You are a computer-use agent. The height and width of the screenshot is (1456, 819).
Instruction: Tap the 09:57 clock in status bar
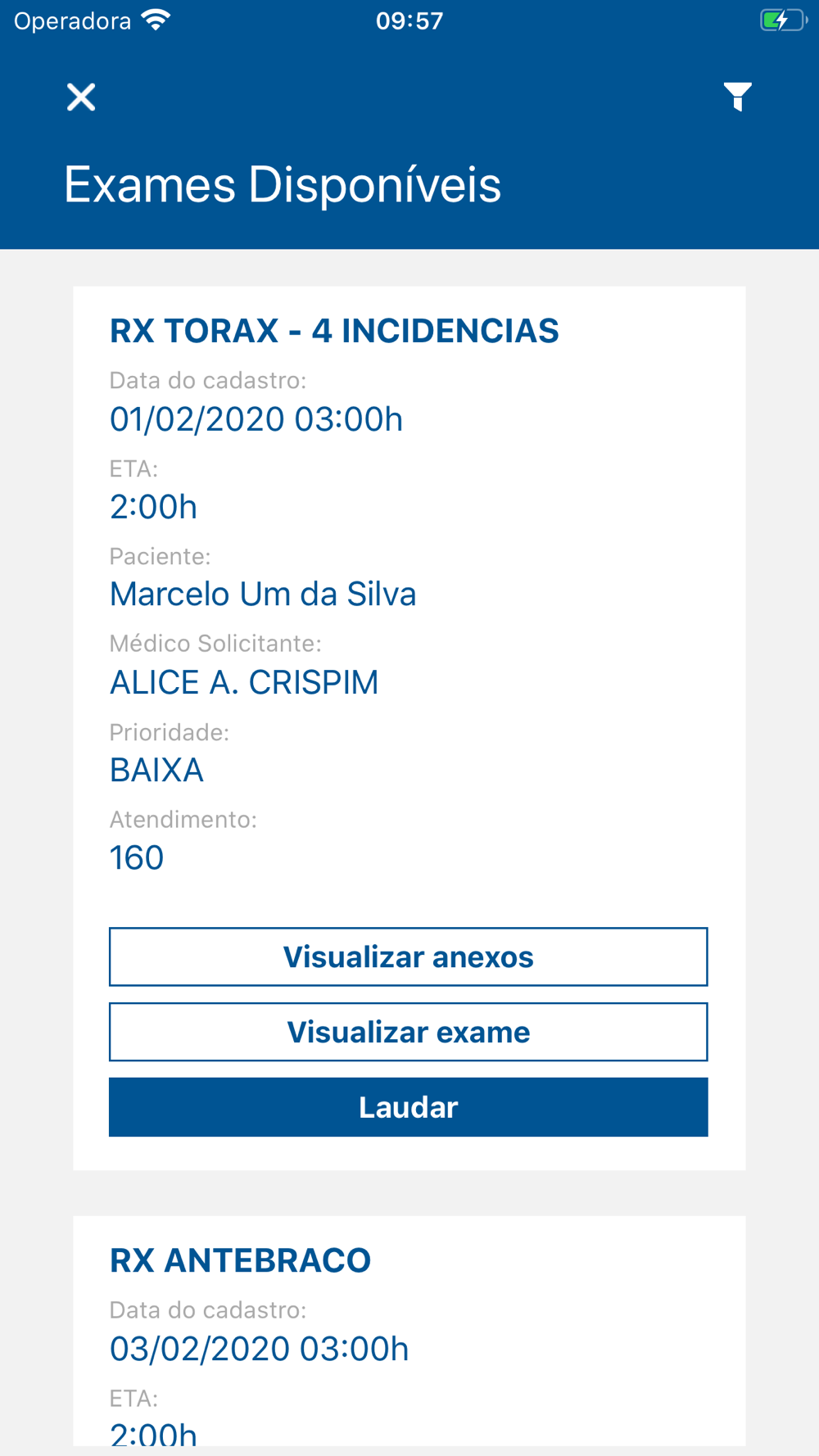click(x=409, y=20)
